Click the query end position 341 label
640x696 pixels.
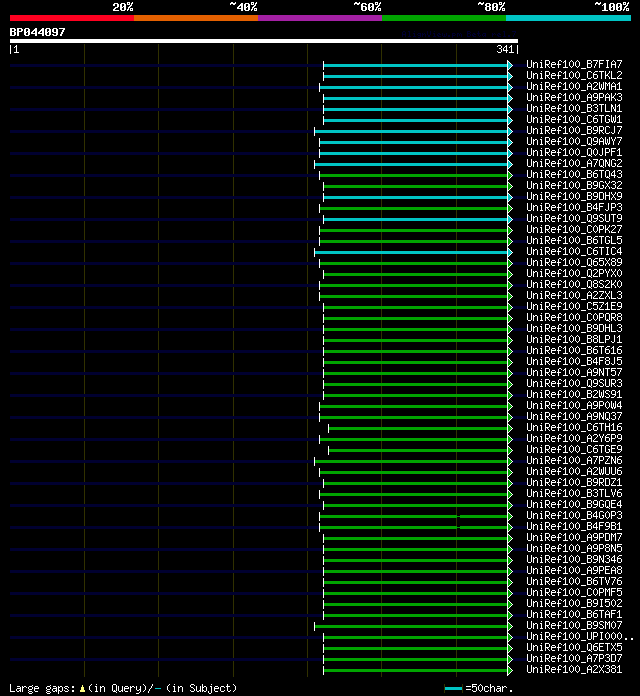point(505,49)
